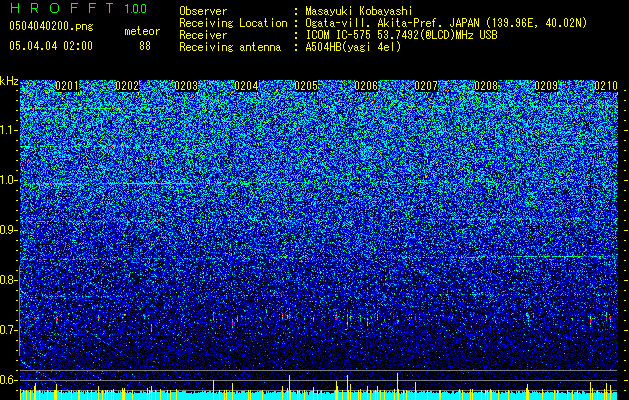Viewport: 629px width, 400px height.
Task: Select the filename 0504040200.png
Action: coord(51,27)
